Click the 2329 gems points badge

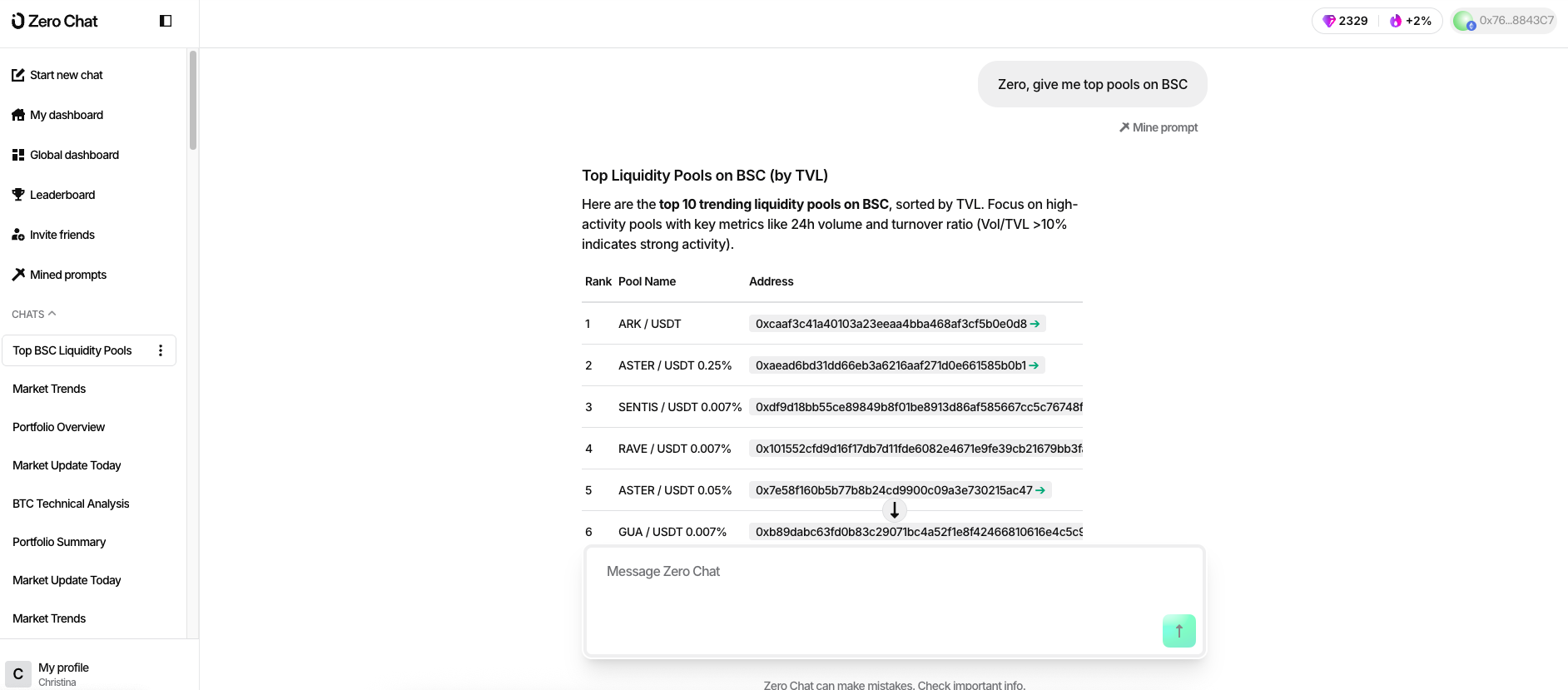1345,21
